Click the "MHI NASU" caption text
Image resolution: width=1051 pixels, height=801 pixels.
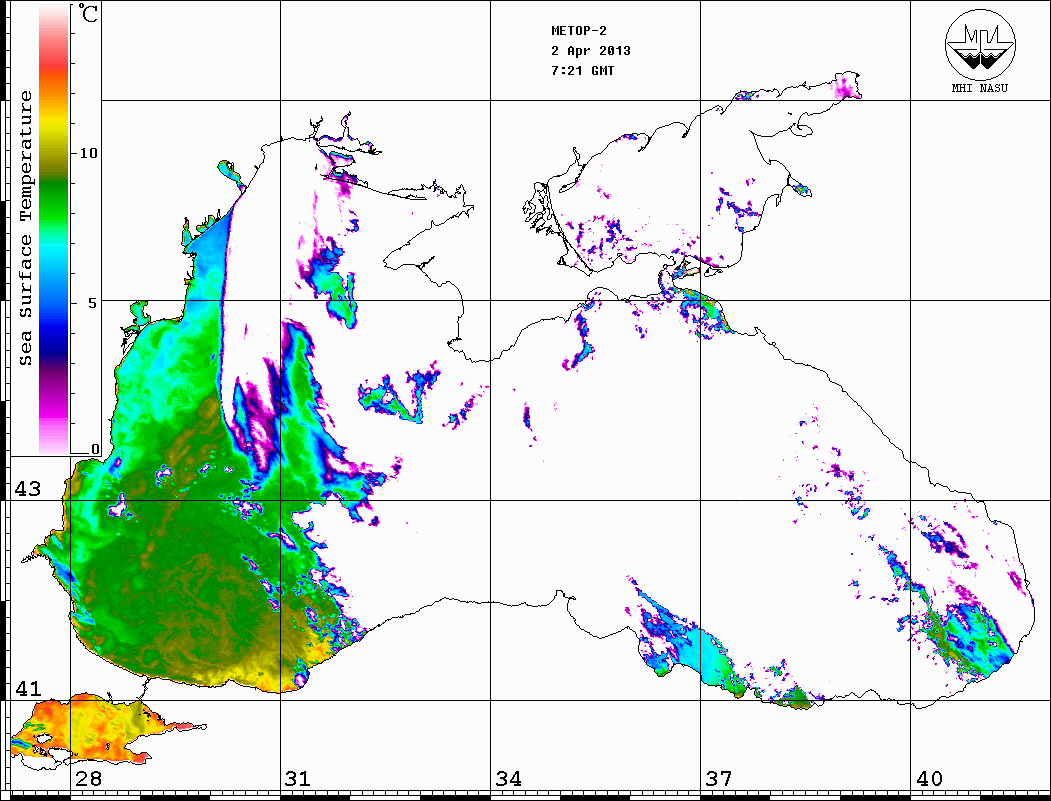(980, 88)
